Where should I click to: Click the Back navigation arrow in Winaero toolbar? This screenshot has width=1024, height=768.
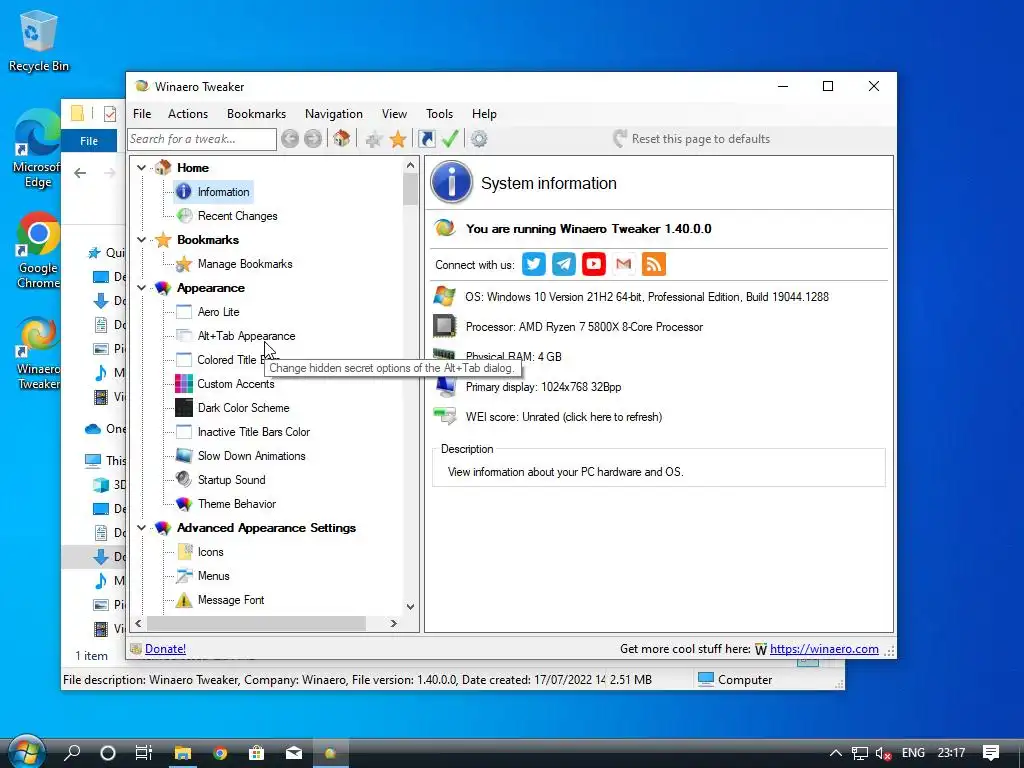(x=290, y=138)
